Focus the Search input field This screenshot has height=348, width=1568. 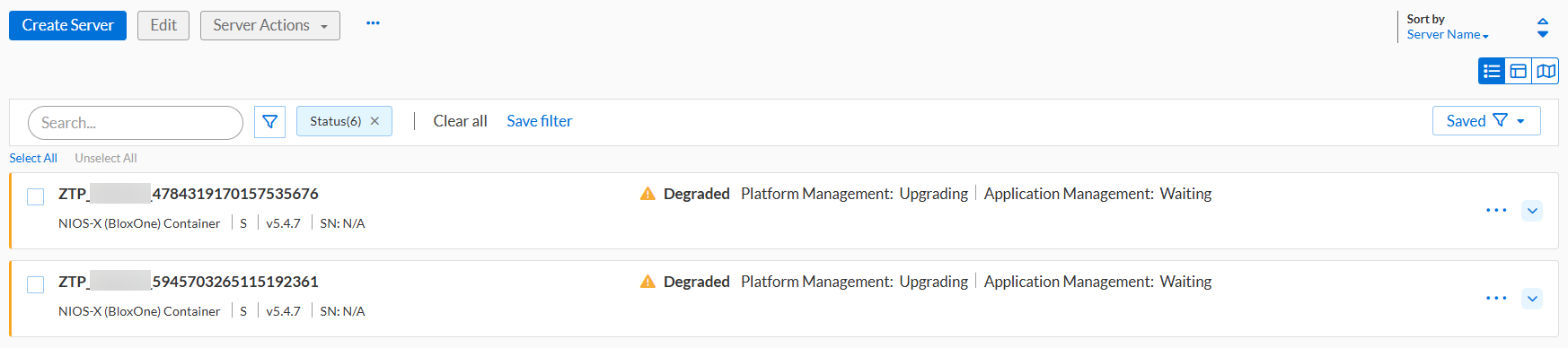136,123
